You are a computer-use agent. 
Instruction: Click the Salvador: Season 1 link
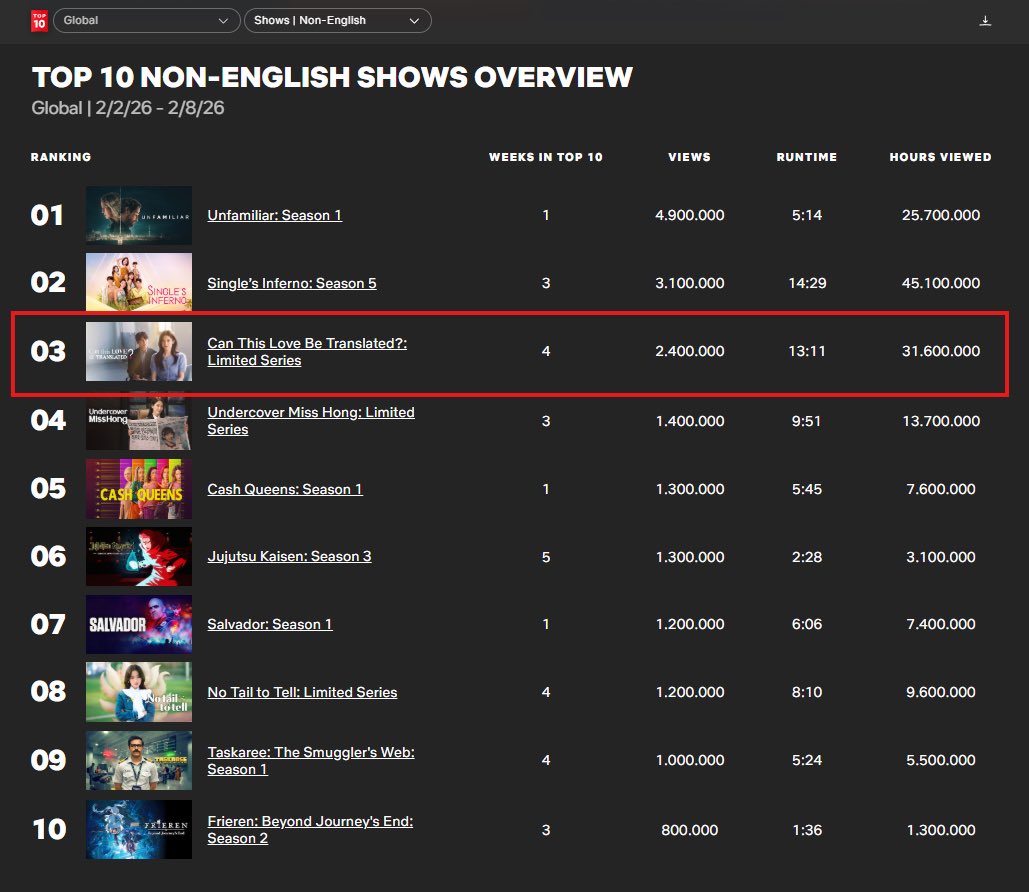[269, 623]
